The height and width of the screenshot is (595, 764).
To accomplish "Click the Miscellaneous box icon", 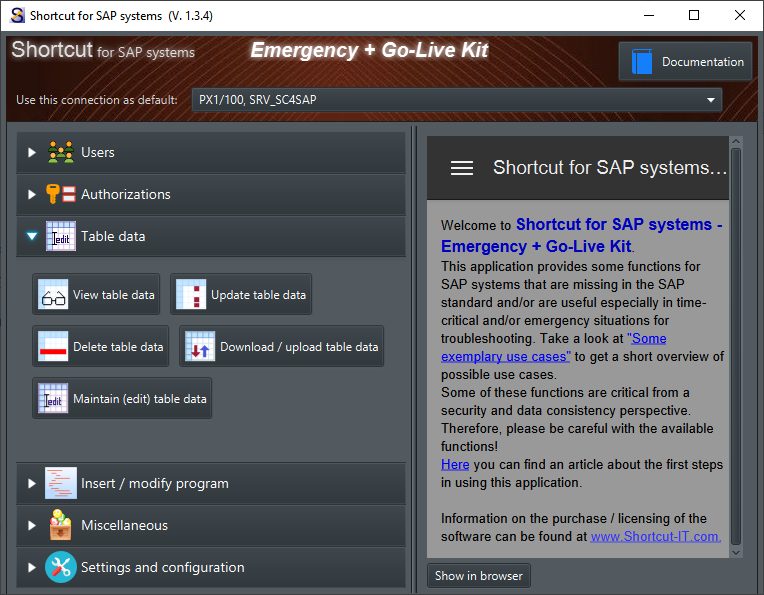I will [x=61, y=525].
